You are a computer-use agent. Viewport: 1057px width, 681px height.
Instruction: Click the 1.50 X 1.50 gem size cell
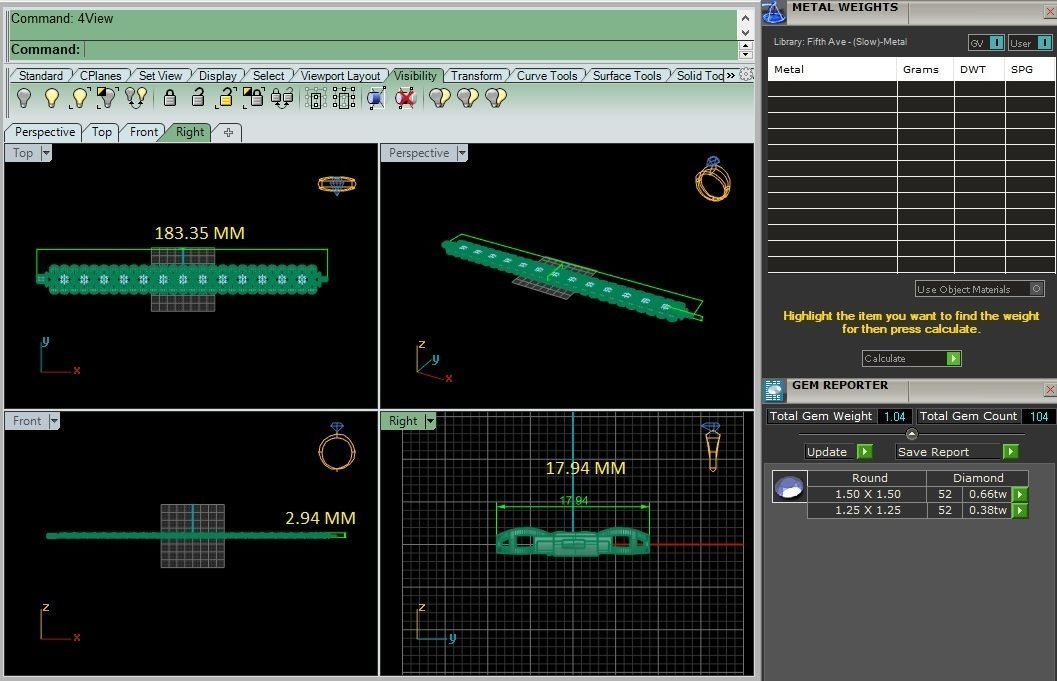pyautogui.click(x=868, y=494)
